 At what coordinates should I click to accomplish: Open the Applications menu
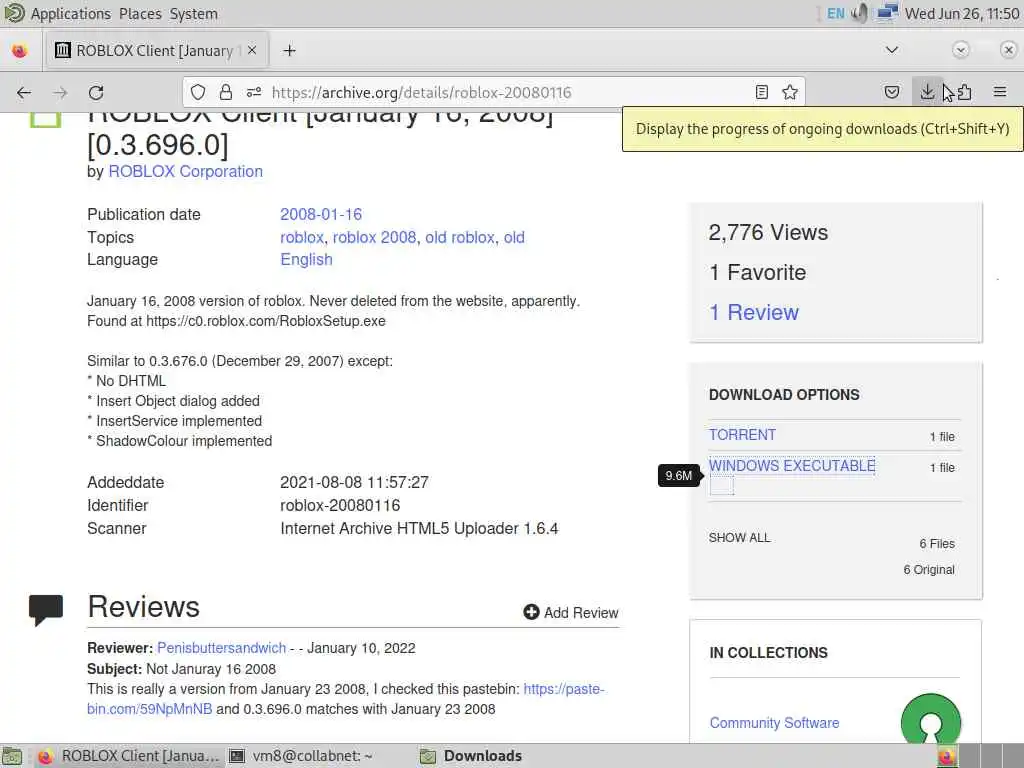(x=71, y=14)
